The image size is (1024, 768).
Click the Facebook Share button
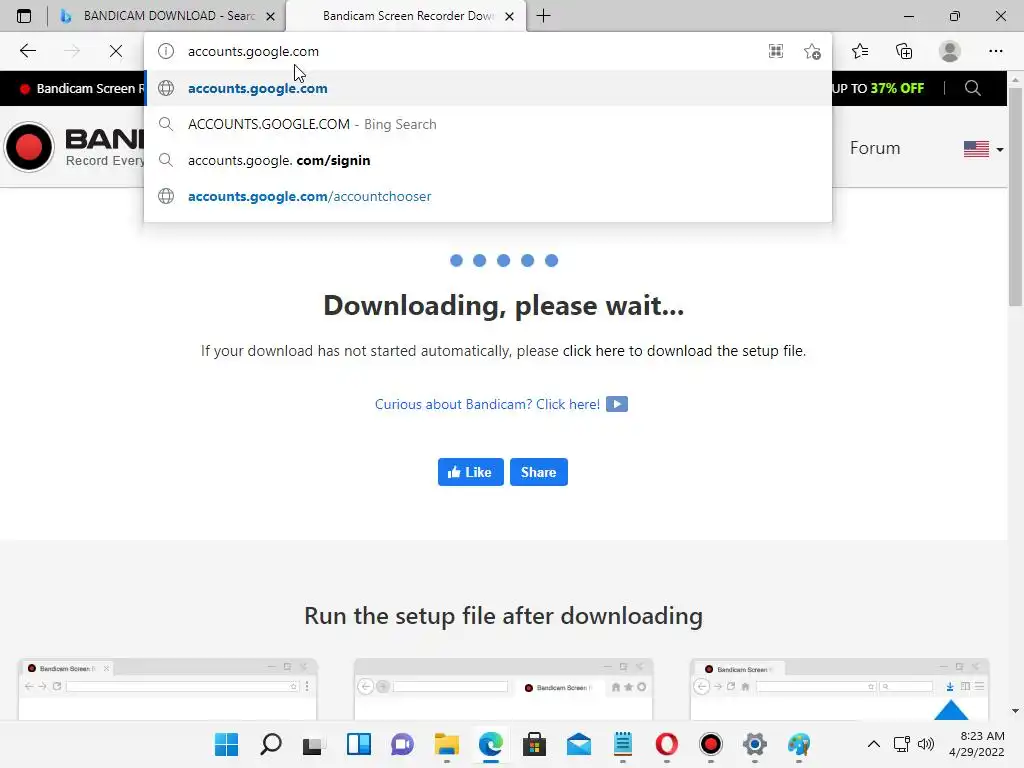pyautogui.click(x=538, y=472)
